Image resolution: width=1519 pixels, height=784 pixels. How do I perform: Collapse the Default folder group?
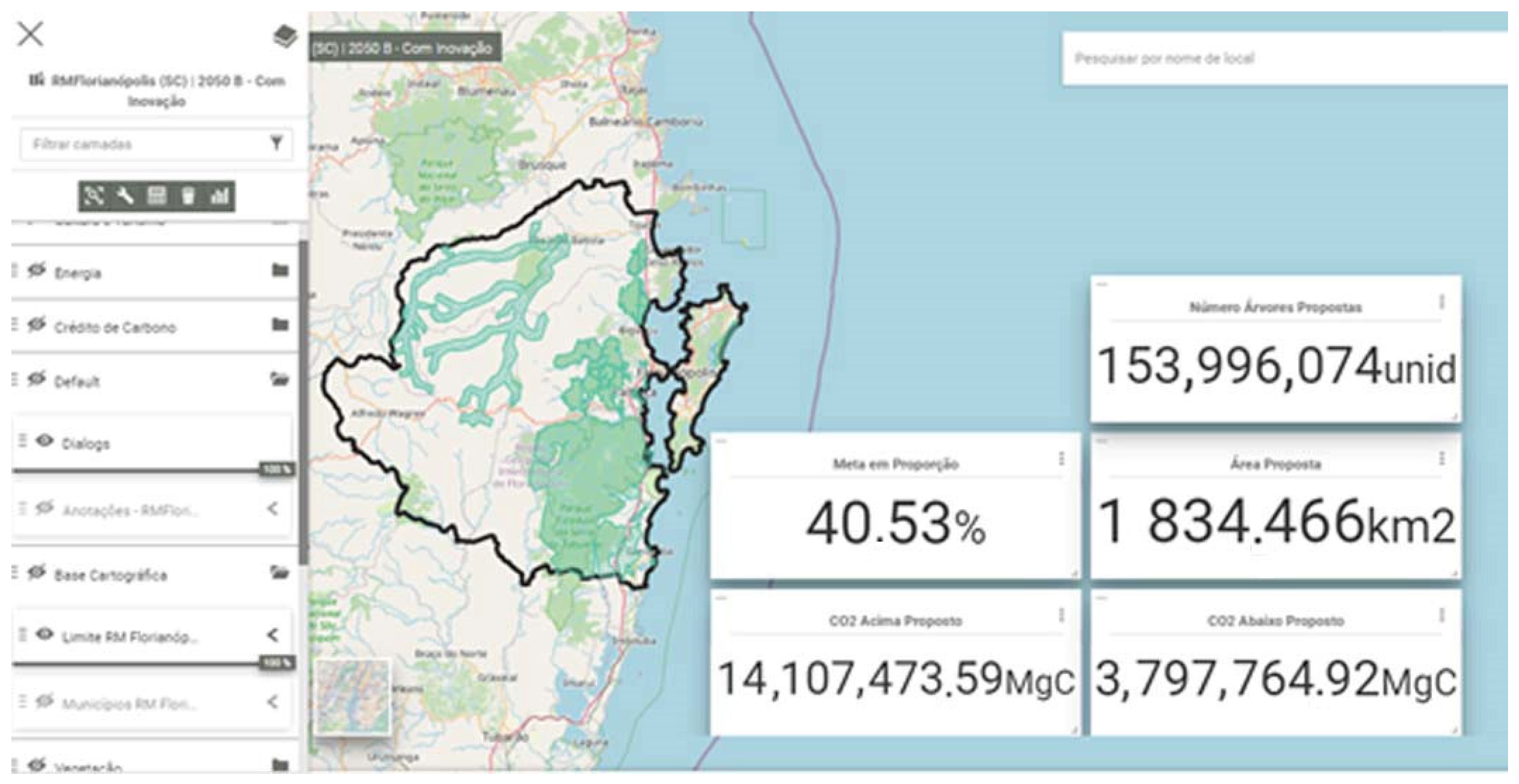click(280, 379)
